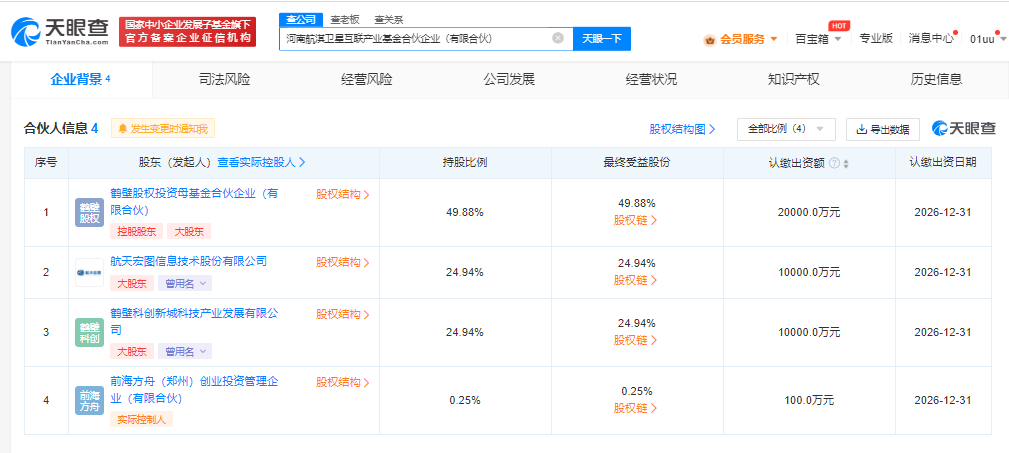Select the 经营风险 tab
The height and width of the screenshot is (453, 1009).
pyautogui.click(x=367, y=80)
